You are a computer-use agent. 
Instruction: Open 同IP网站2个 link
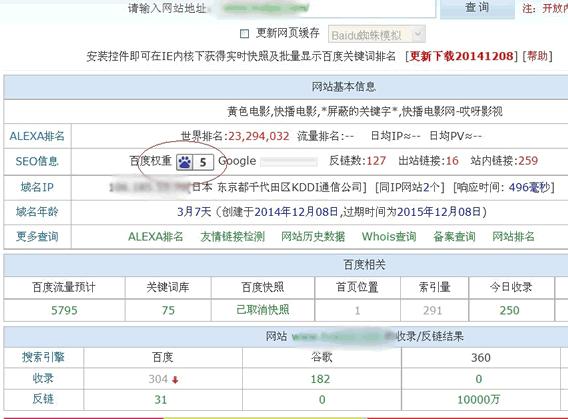pyautogui.click(x=409, y=187)
